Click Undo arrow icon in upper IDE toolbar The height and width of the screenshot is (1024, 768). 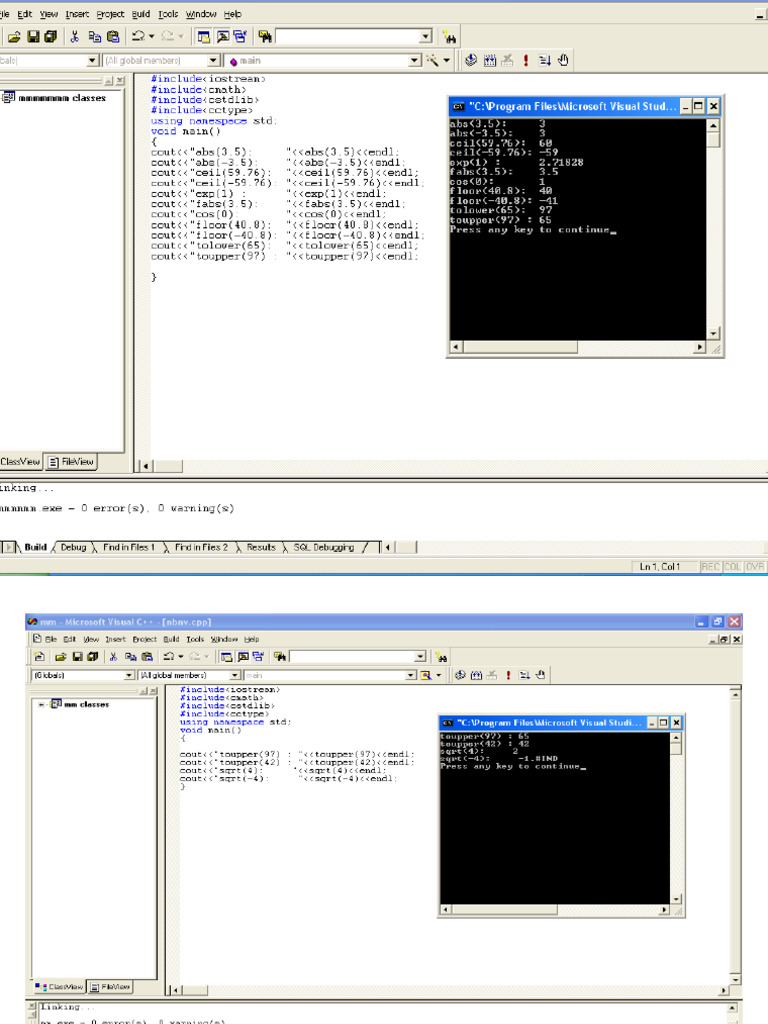(x=136, y=37)
